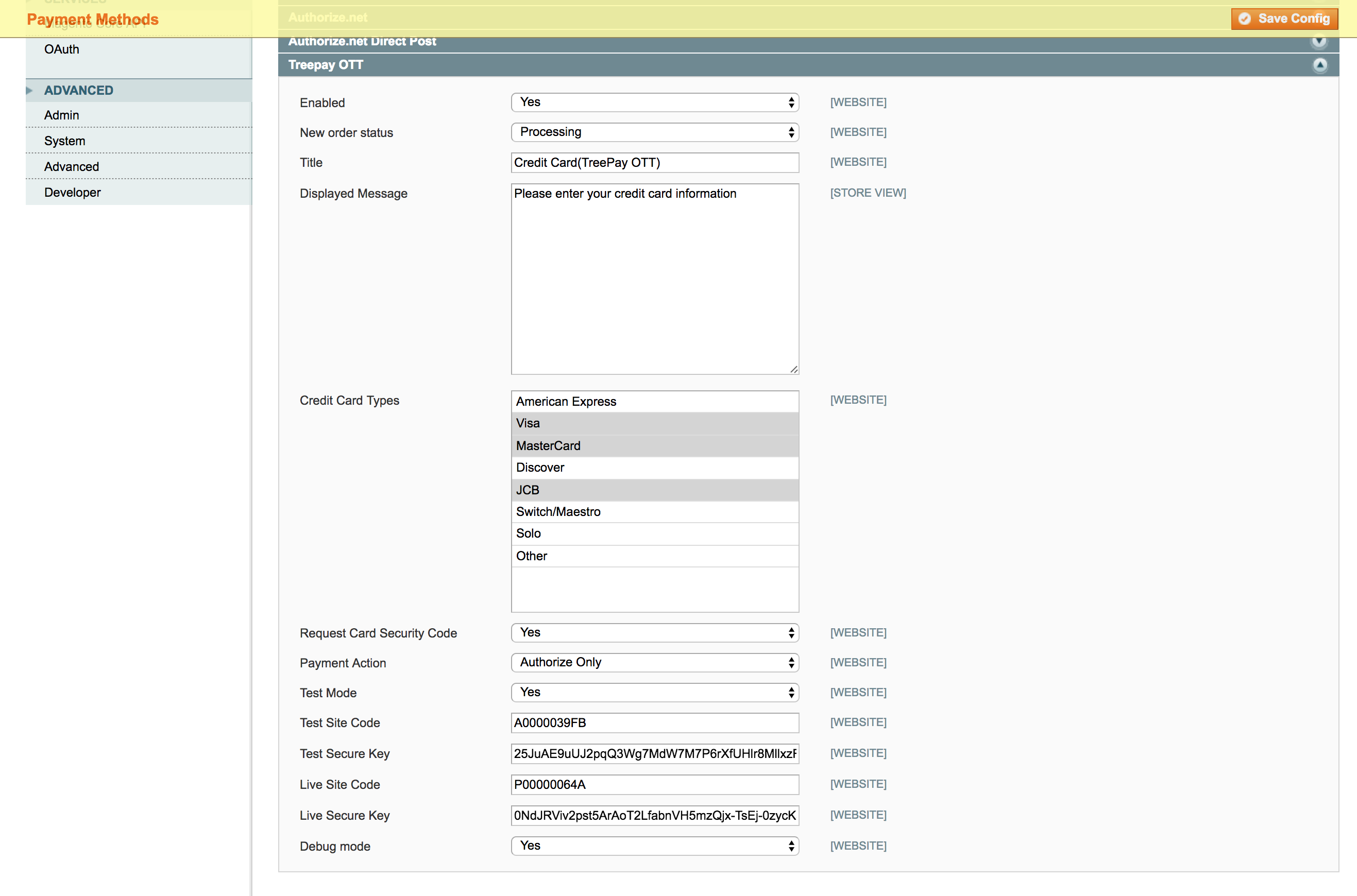This screenshot has width=1357, height=896.
Task: Select Other in Credit Card Types
Action: click(654, 556)
